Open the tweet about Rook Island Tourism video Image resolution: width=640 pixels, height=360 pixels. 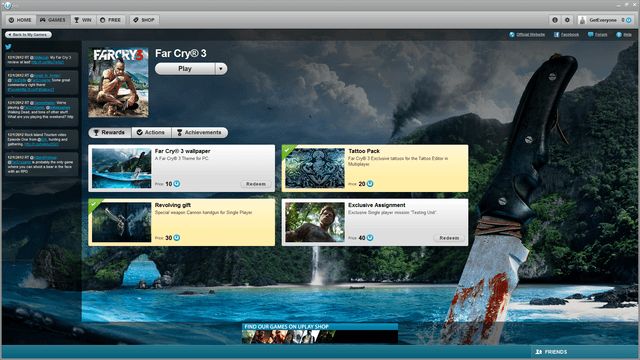pyautogui.click(x=42, y=140)
